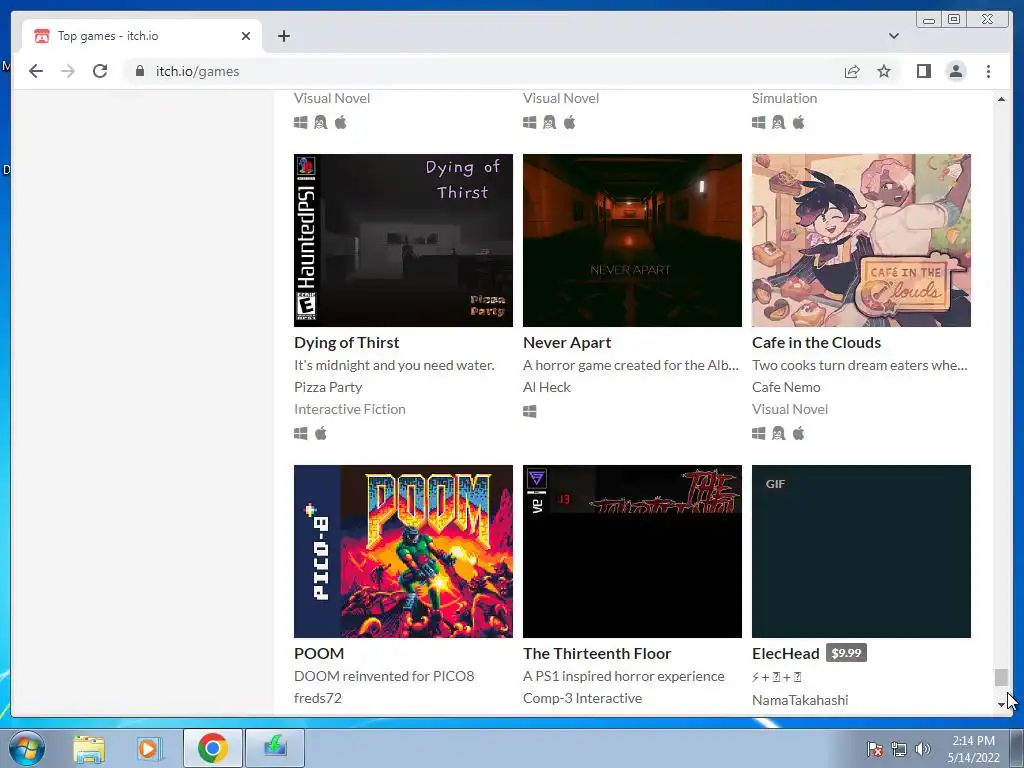This screenshot has width=1024, height=768.
Task: Visit the Comp-3 Interactive author page
Action: 582,698
